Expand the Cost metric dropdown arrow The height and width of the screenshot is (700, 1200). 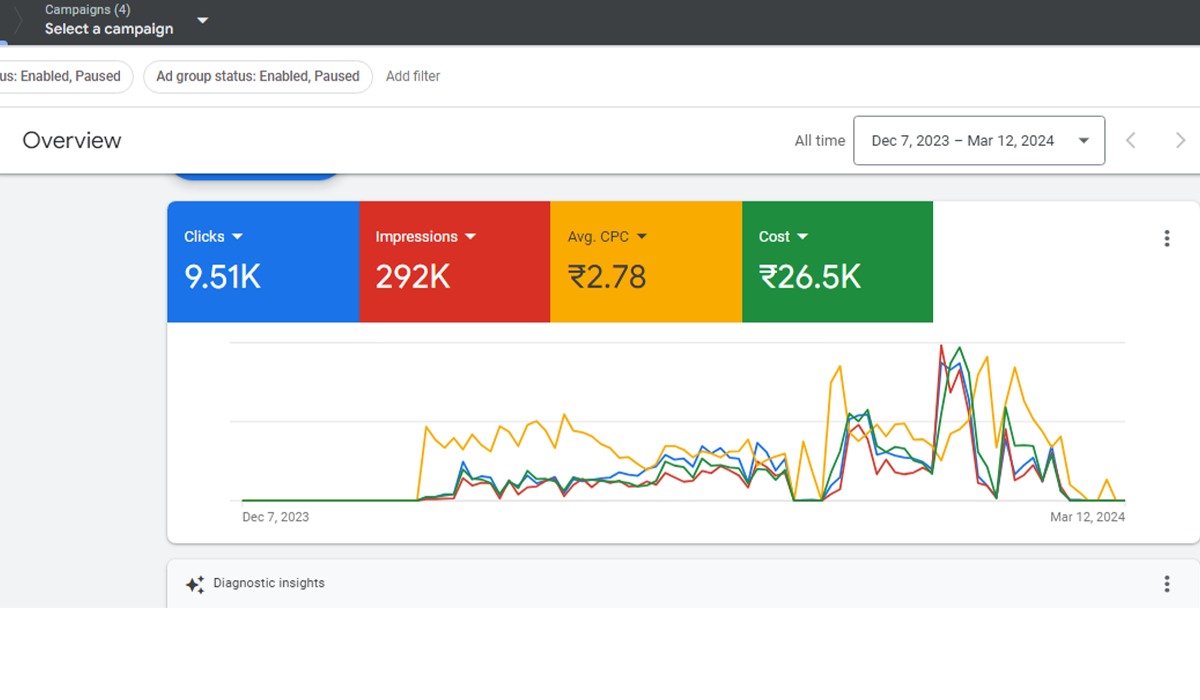(803, 237)
